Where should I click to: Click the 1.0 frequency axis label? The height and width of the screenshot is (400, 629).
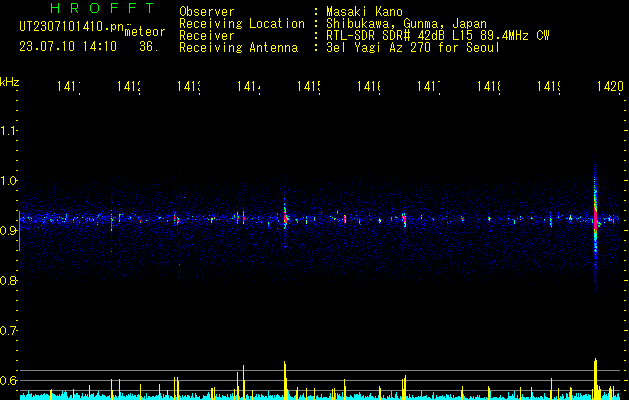[9, 181]
